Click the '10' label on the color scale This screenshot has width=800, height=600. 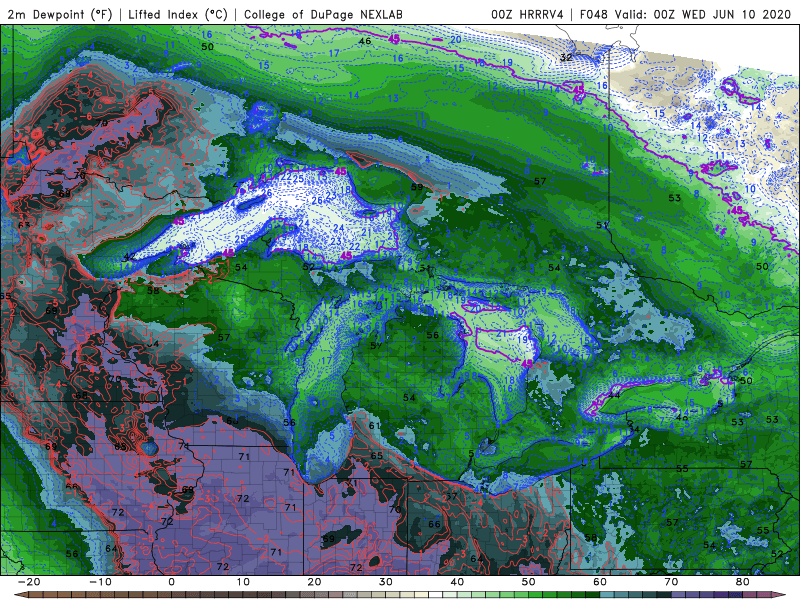243,582
